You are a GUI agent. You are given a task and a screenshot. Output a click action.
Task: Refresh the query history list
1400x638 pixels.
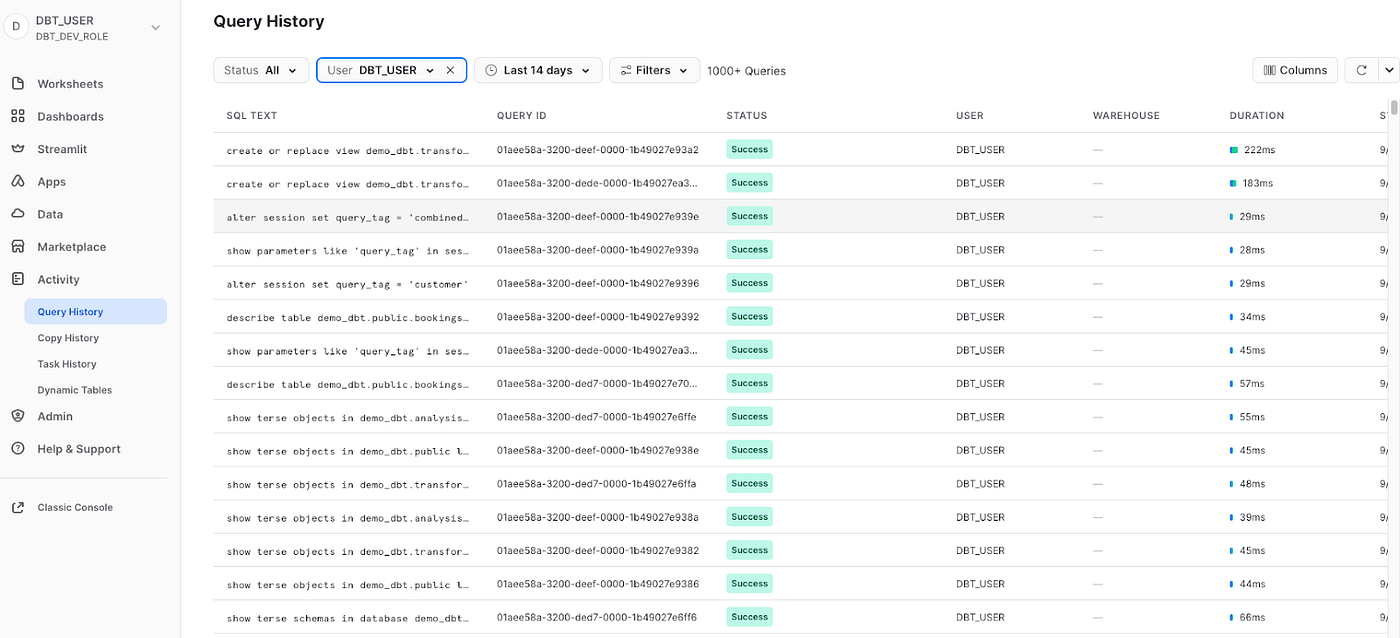click(1361, 70)
